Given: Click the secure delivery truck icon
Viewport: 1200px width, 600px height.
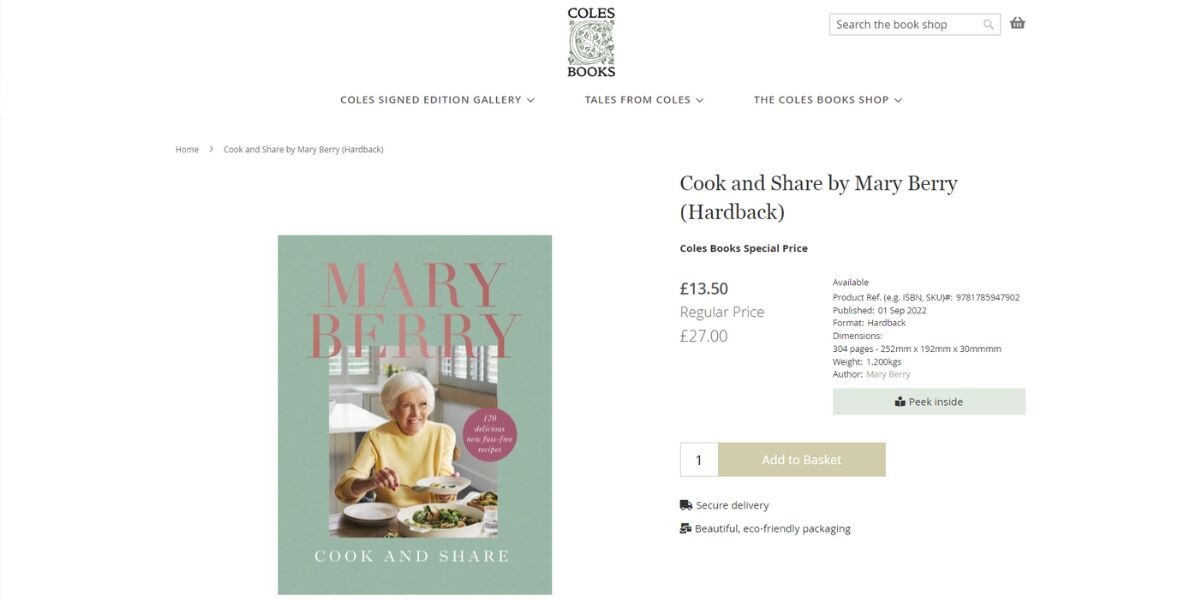Looking at the screenshot, I should (x=684, y=504).
